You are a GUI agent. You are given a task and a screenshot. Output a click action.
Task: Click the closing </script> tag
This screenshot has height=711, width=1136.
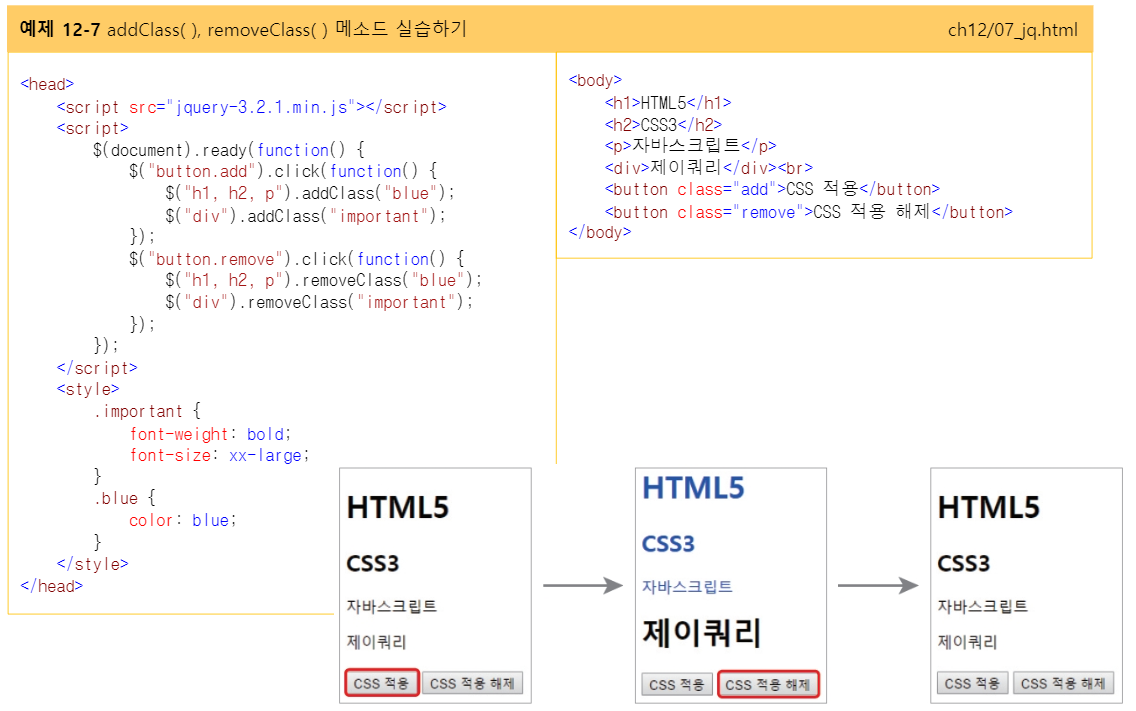click(x=97, y=368)
